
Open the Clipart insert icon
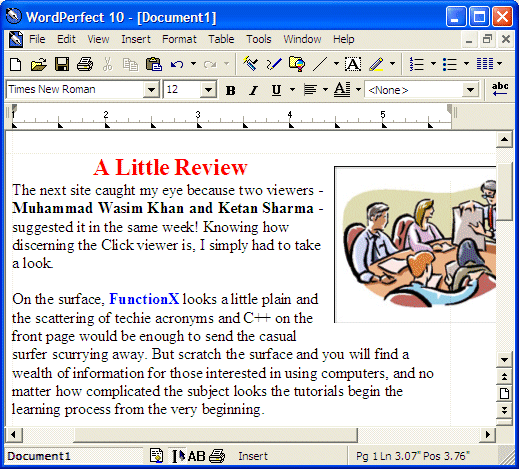pyautogui.click(x=297, y=63)
